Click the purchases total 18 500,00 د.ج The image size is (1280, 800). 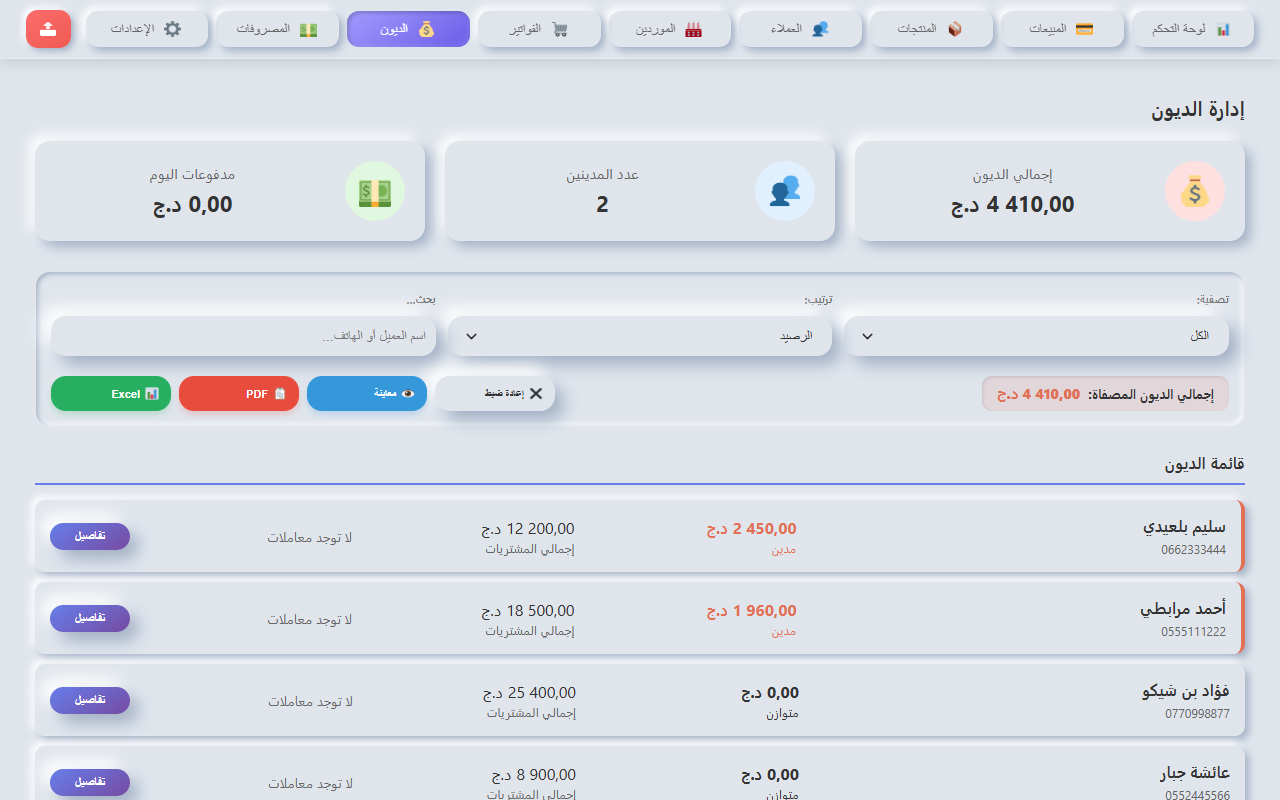point(527,611)
